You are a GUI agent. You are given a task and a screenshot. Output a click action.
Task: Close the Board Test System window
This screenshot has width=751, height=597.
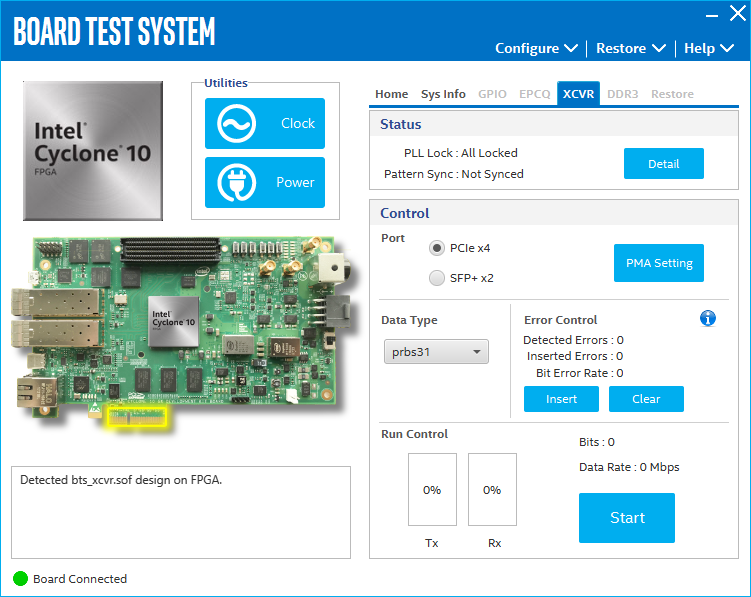[x=739, y=14]
